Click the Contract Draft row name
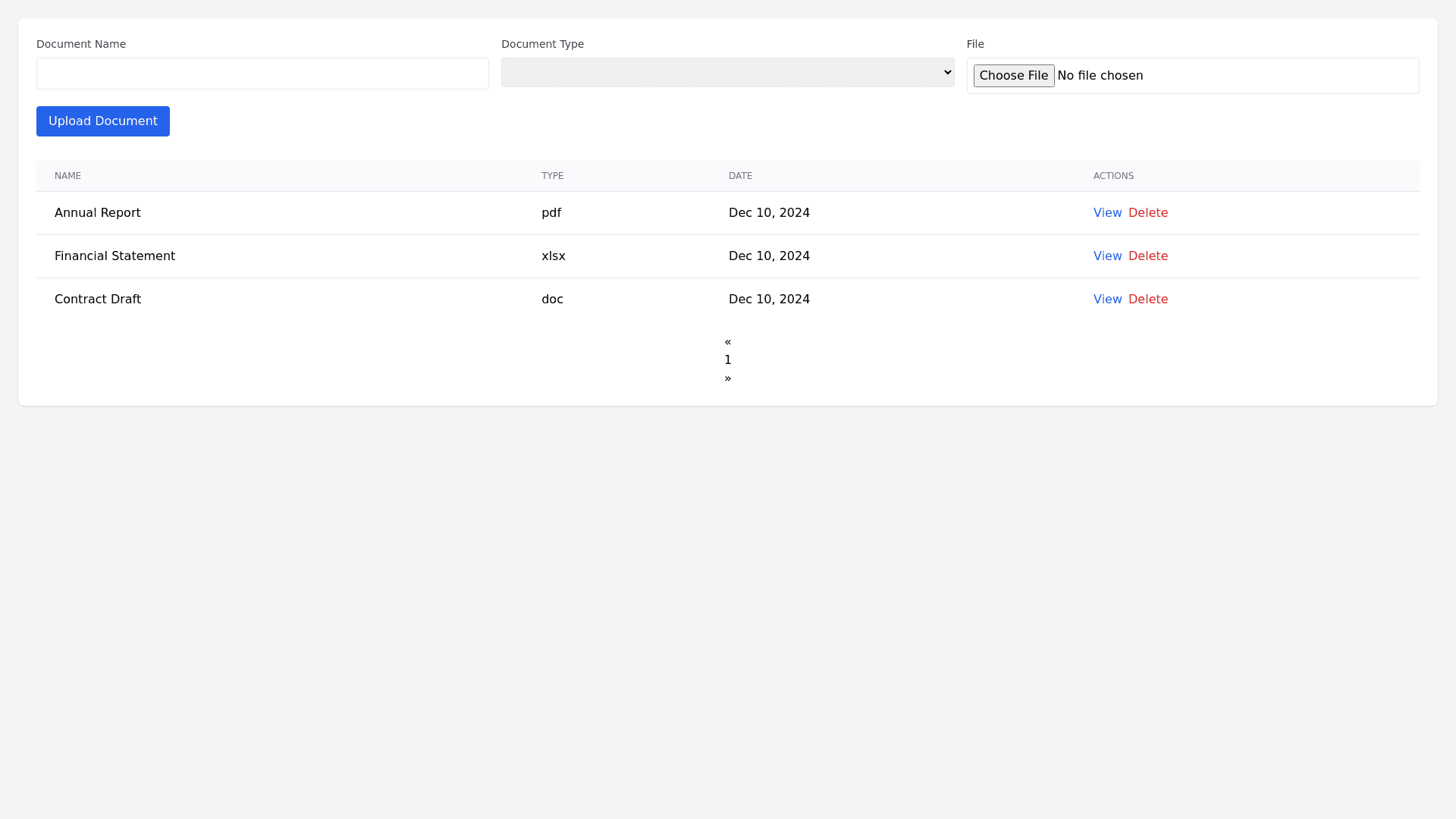1456x819 pixels. click(97, 300)
